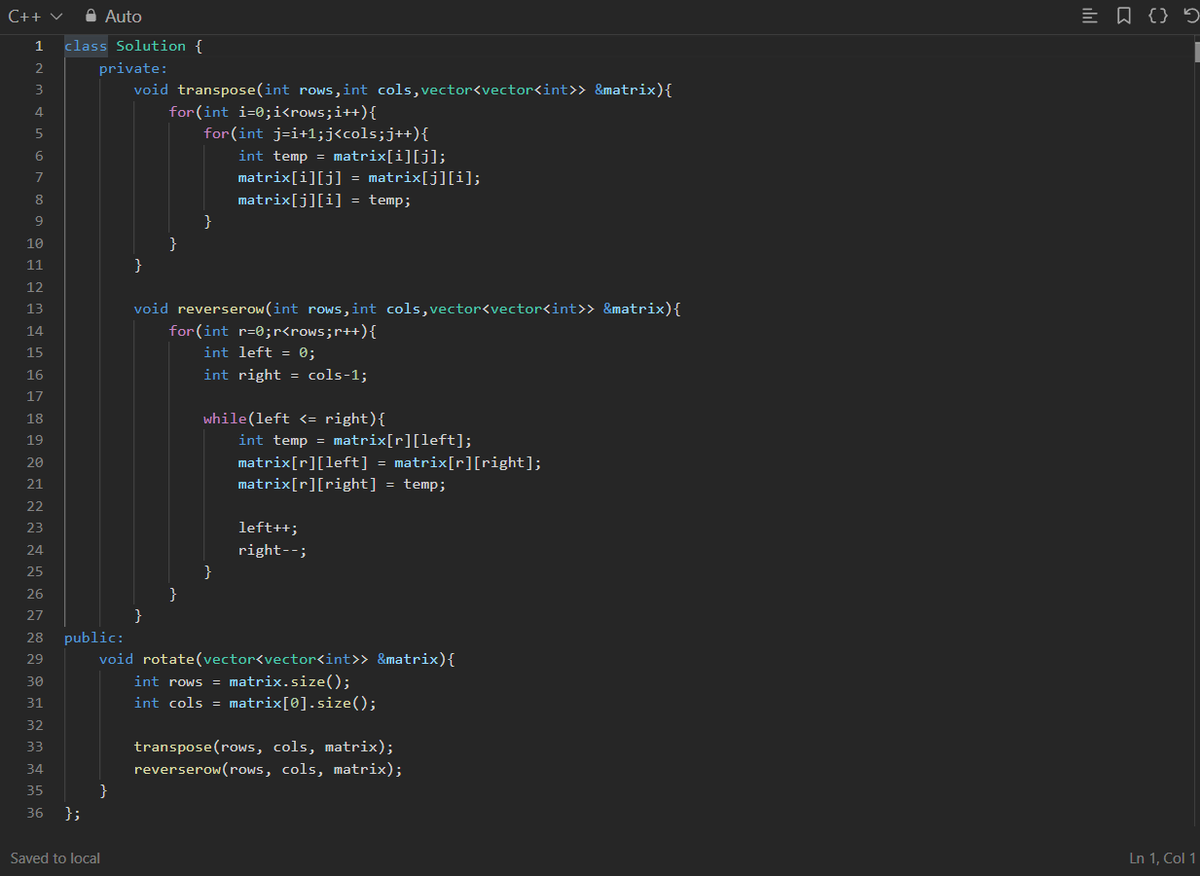Image resolution: width=1200 pixels, height=876 pixels.
Task: Click line number 1 in the gutter
Action: click(x=38, y=46)
